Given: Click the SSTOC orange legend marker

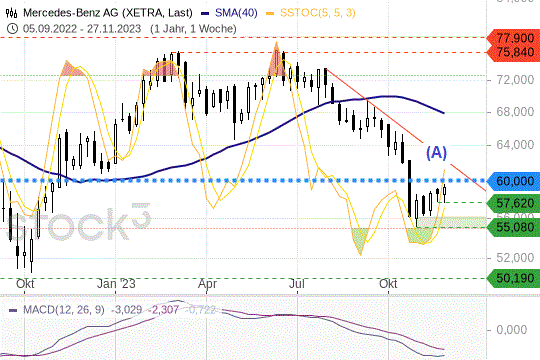Looking at the screenshot, I should click(x=270, y=14).
